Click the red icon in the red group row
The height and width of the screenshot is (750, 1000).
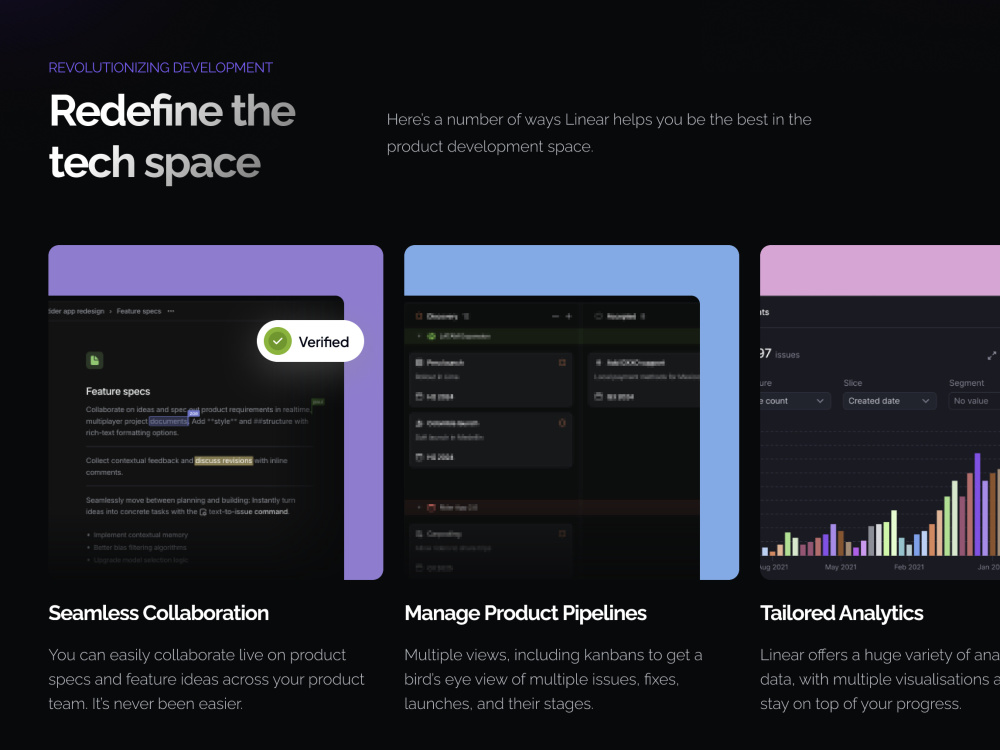[x=431, y=508]
